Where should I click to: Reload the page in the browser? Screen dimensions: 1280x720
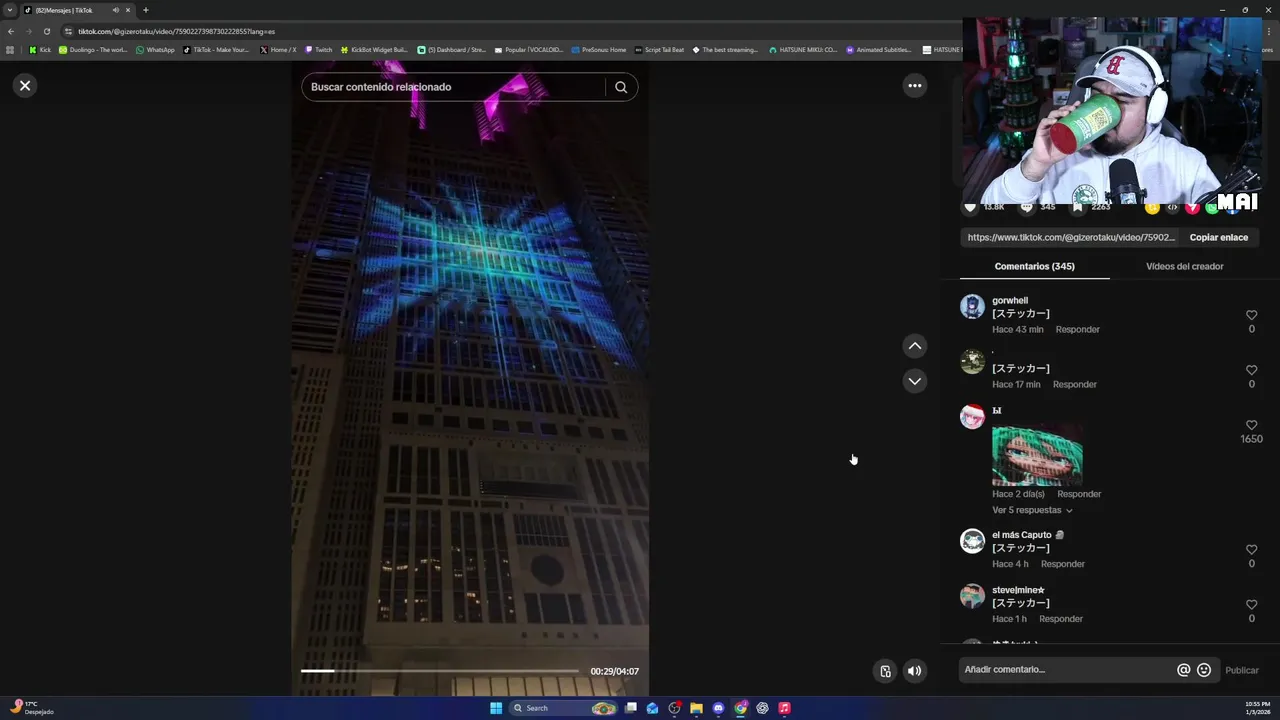point(46,31)
